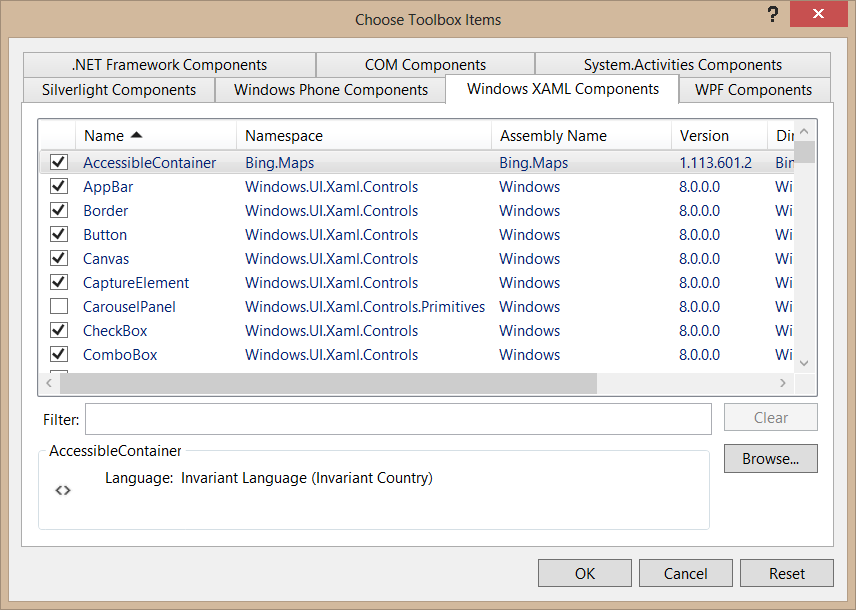Select the COM Components tab
This screenshot has height=610, width=856.
pyautogui.click(x=425, y=65)
